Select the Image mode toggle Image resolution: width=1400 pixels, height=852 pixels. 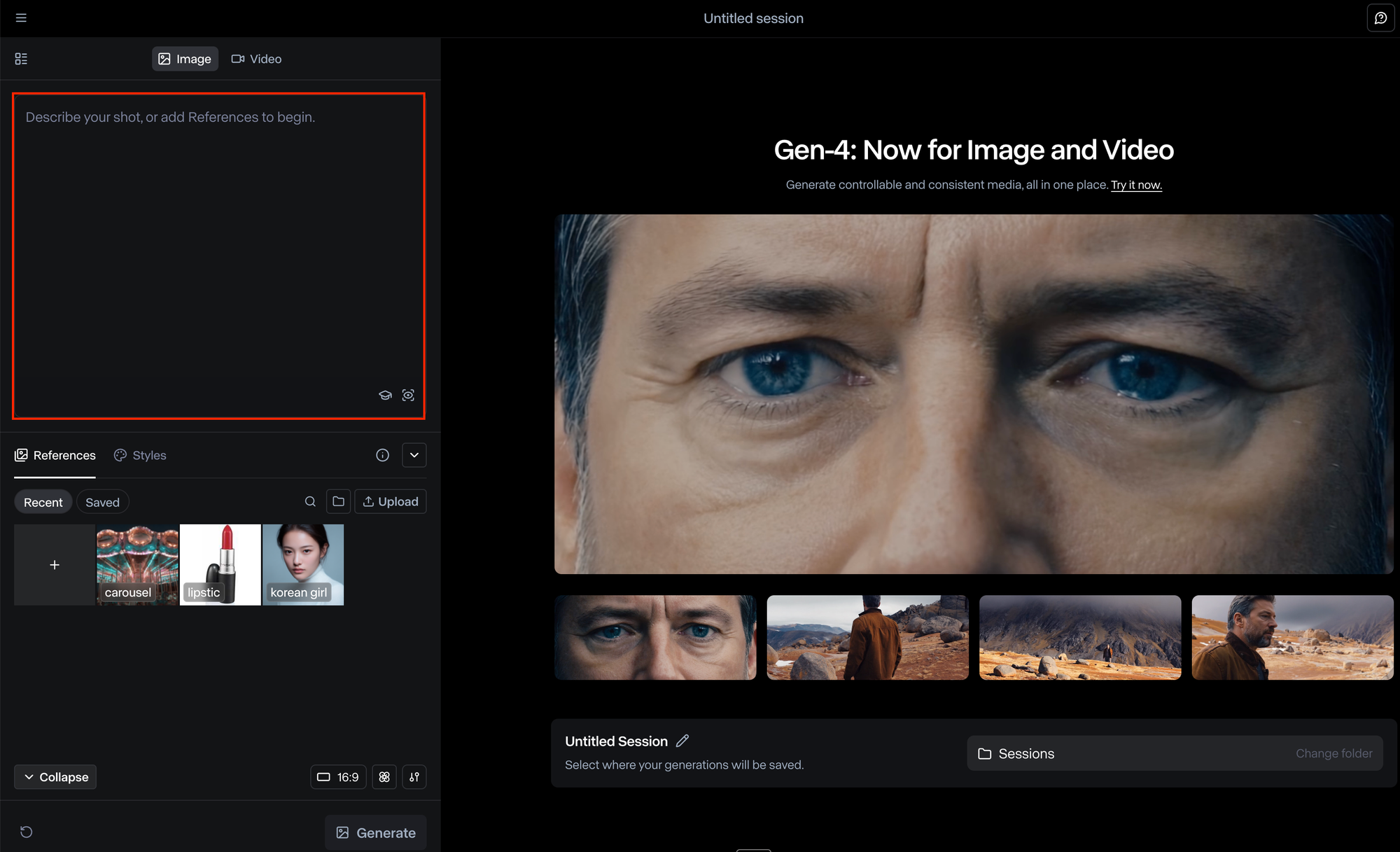(x=185, y=59)
